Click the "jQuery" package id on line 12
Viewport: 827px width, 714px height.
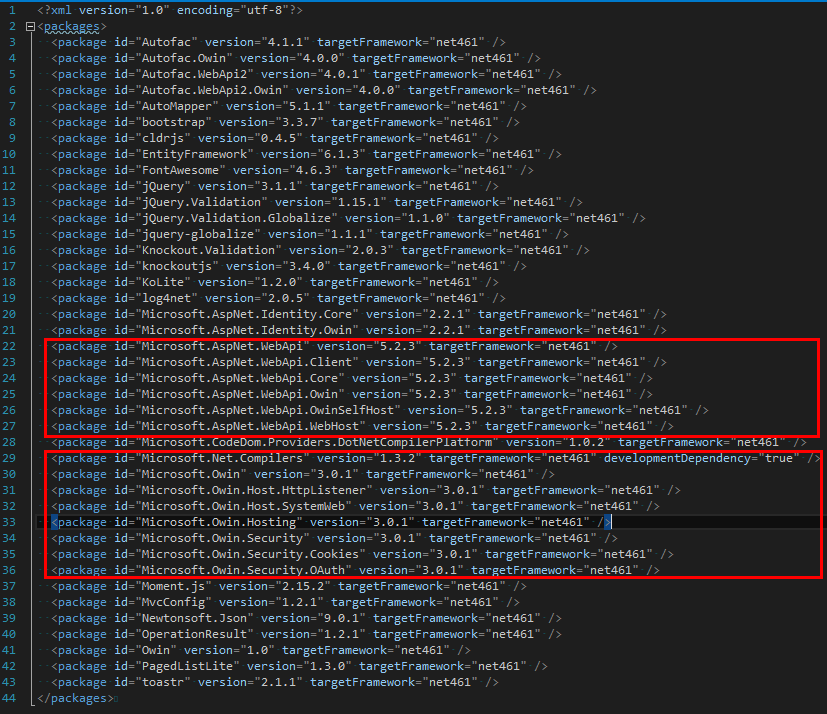[x=163, y=186]
